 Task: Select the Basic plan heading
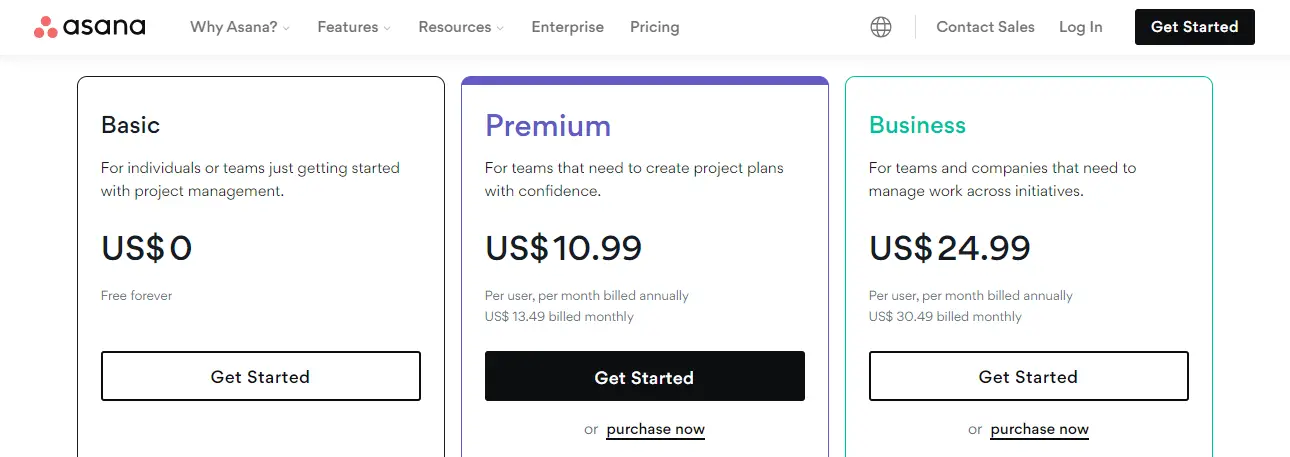(x=130, y=125)
